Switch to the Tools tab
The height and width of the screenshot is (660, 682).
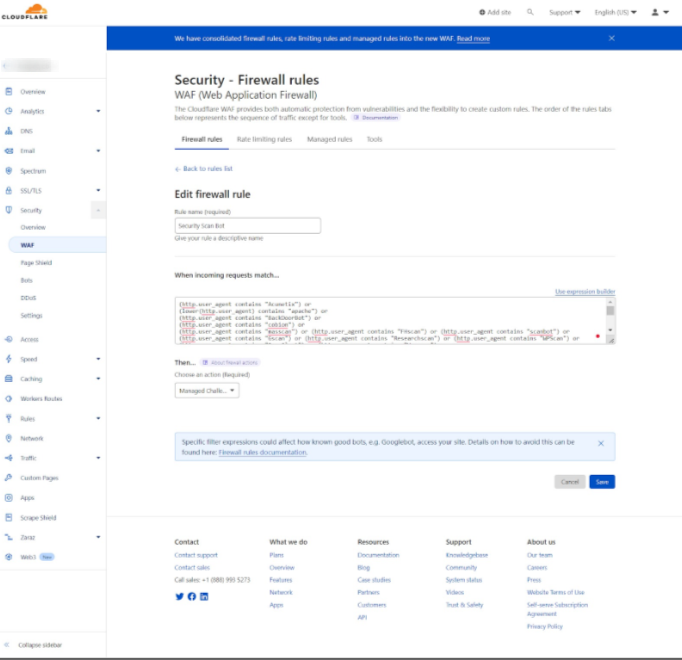pos(374,139)
